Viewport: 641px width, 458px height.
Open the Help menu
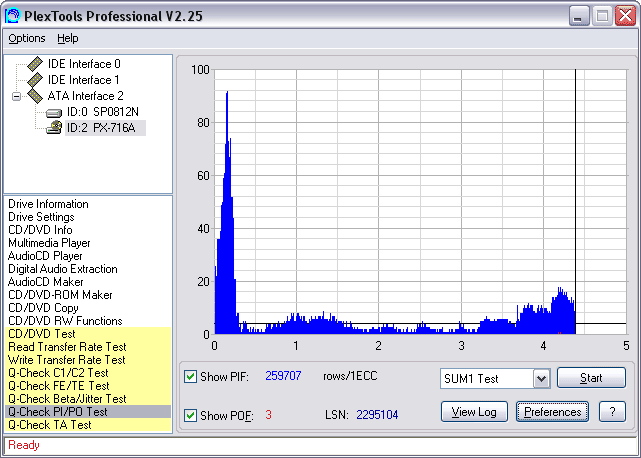point(67,38)
